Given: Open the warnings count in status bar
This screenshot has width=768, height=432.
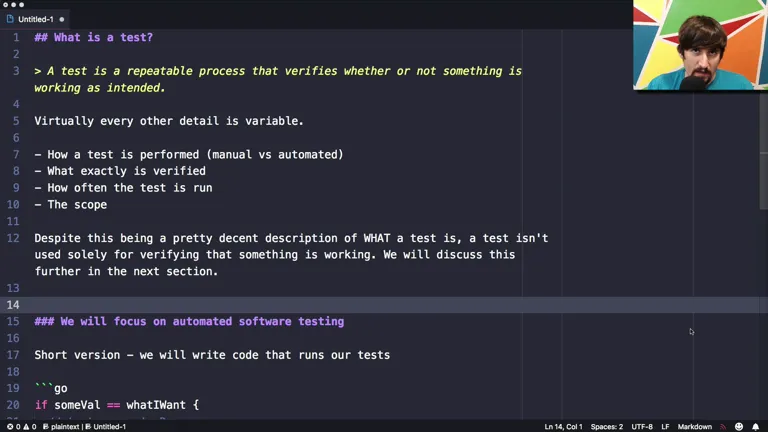Looking at the screenshot, I should [x=30, y=427].
